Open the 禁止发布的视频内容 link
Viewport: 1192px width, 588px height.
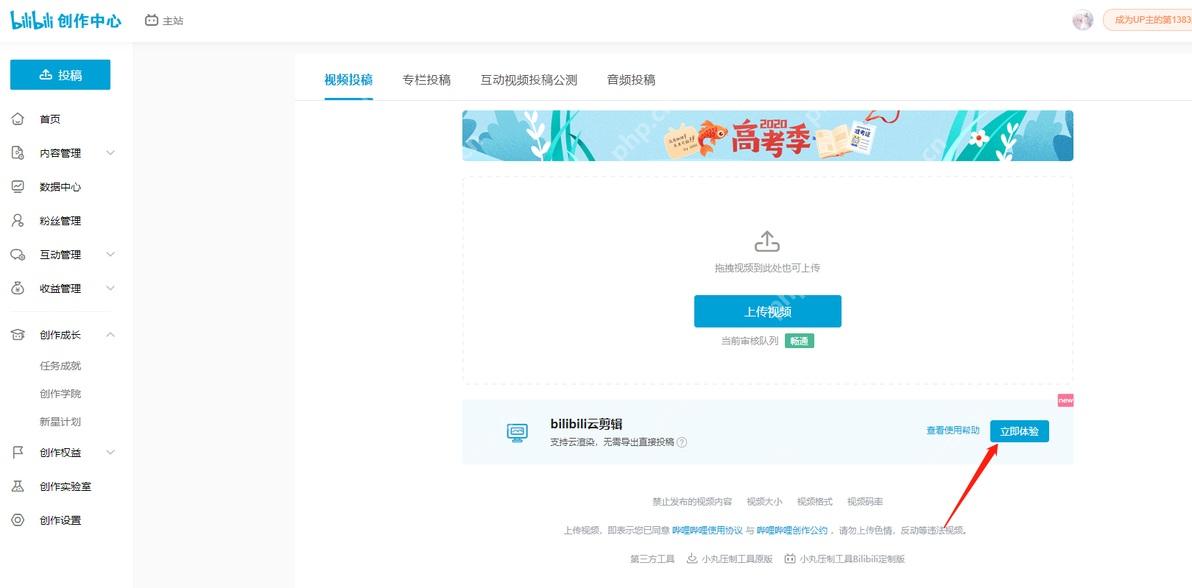pos(692,502)
